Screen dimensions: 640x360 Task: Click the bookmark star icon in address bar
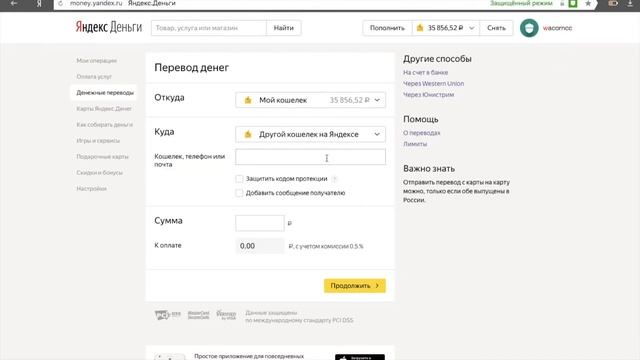[588, 3]
